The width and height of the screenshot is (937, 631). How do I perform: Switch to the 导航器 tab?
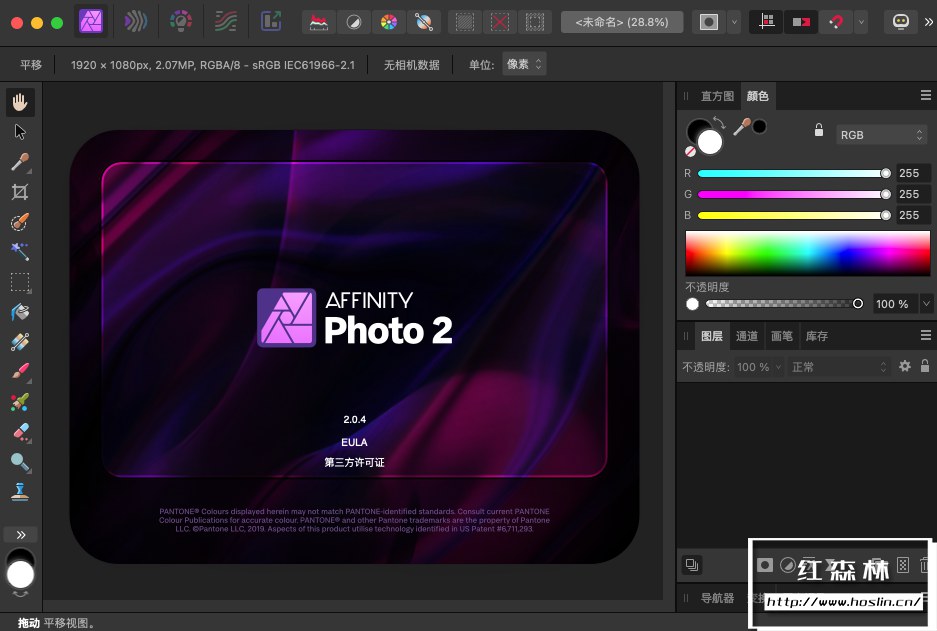(717, 598)
